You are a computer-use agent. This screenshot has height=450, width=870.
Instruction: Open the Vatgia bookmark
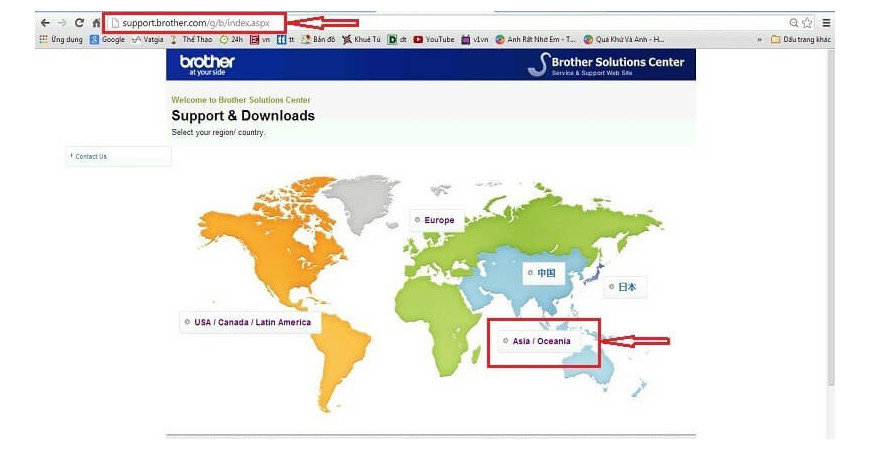point(148,39)
